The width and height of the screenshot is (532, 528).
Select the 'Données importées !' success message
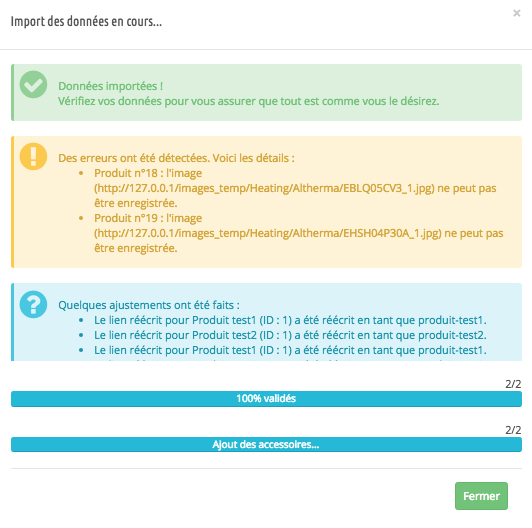click(111, 86)
